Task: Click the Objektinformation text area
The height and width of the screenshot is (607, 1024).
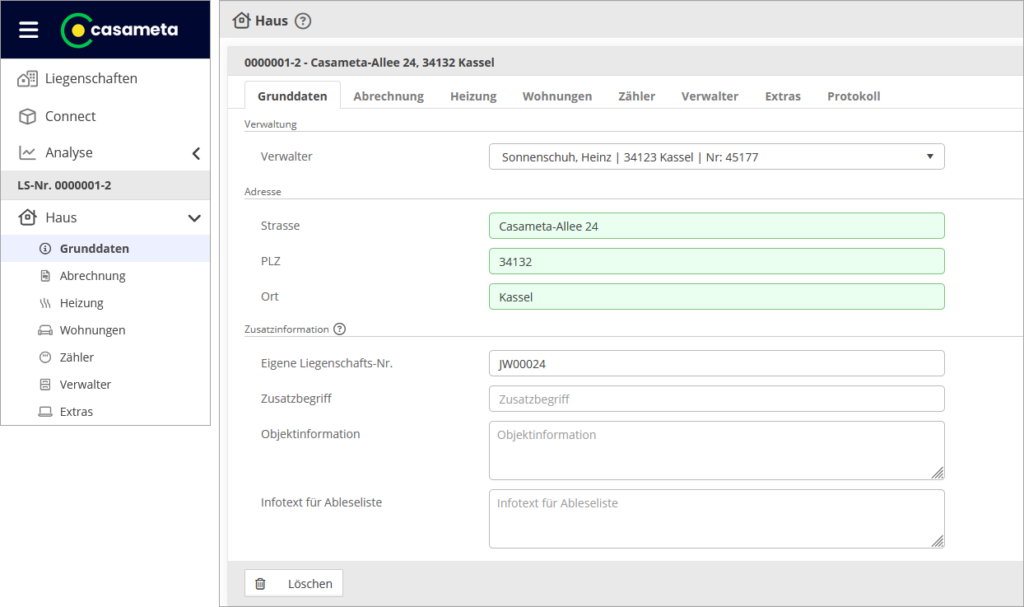Action: tap(716, 450)
